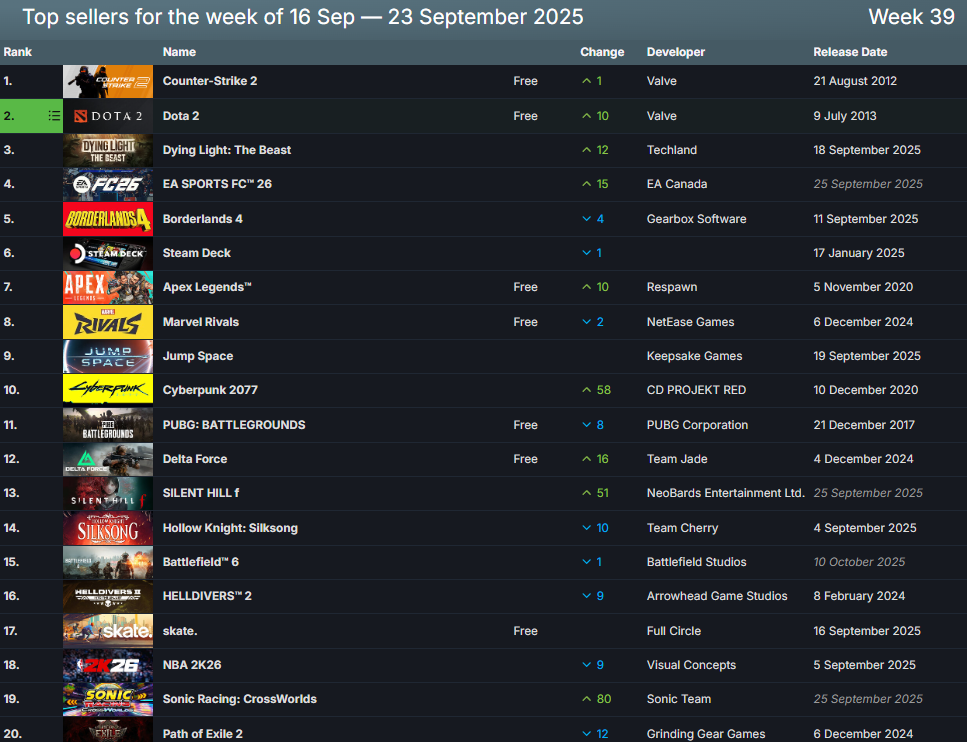Sort by the Release Date column header

pyautogui.click(x=849, y=52)
